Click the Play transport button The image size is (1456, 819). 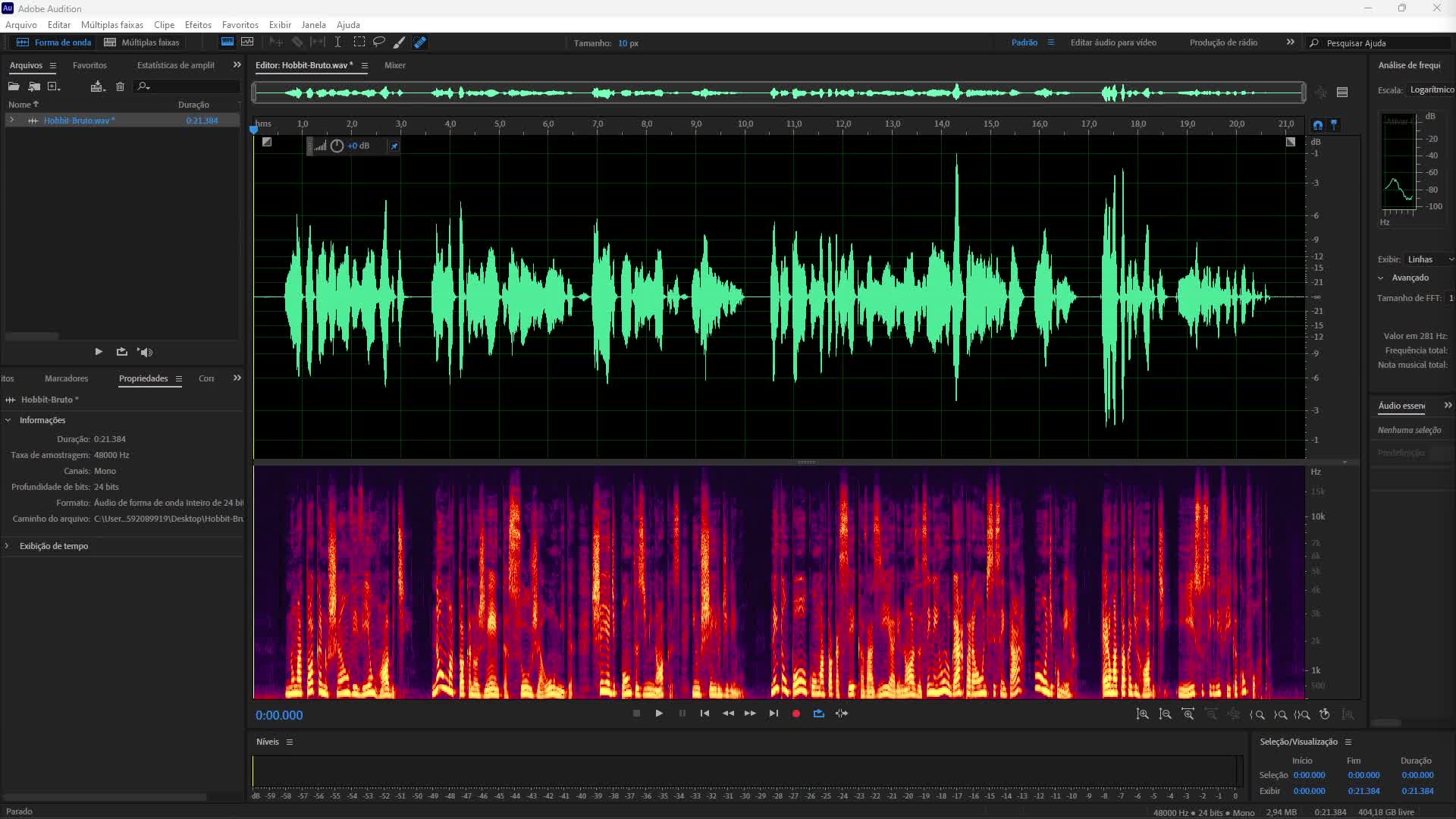[x=659, y=714]
